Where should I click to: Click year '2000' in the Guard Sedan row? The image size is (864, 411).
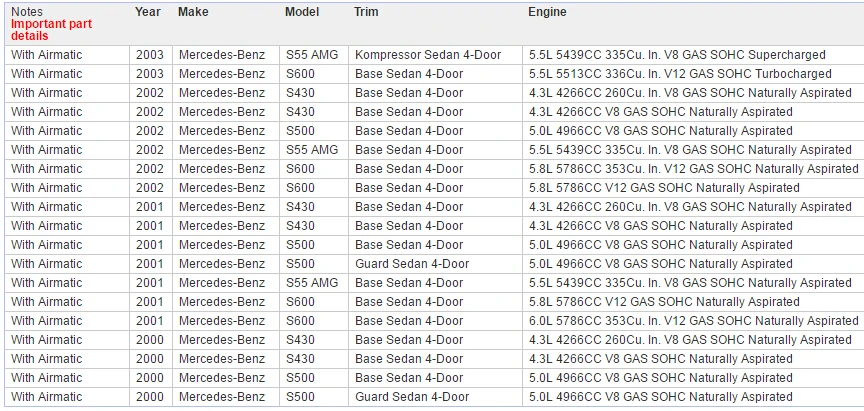pyautogui.click(x=150, y=397)
